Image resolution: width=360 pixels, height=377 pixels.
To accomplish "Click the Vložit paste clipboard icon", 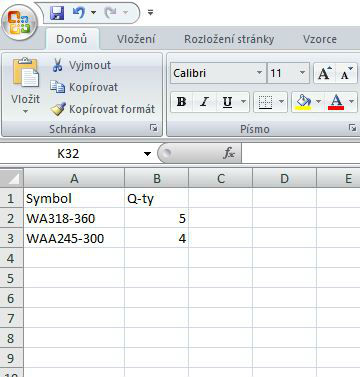I will [25, 72].
